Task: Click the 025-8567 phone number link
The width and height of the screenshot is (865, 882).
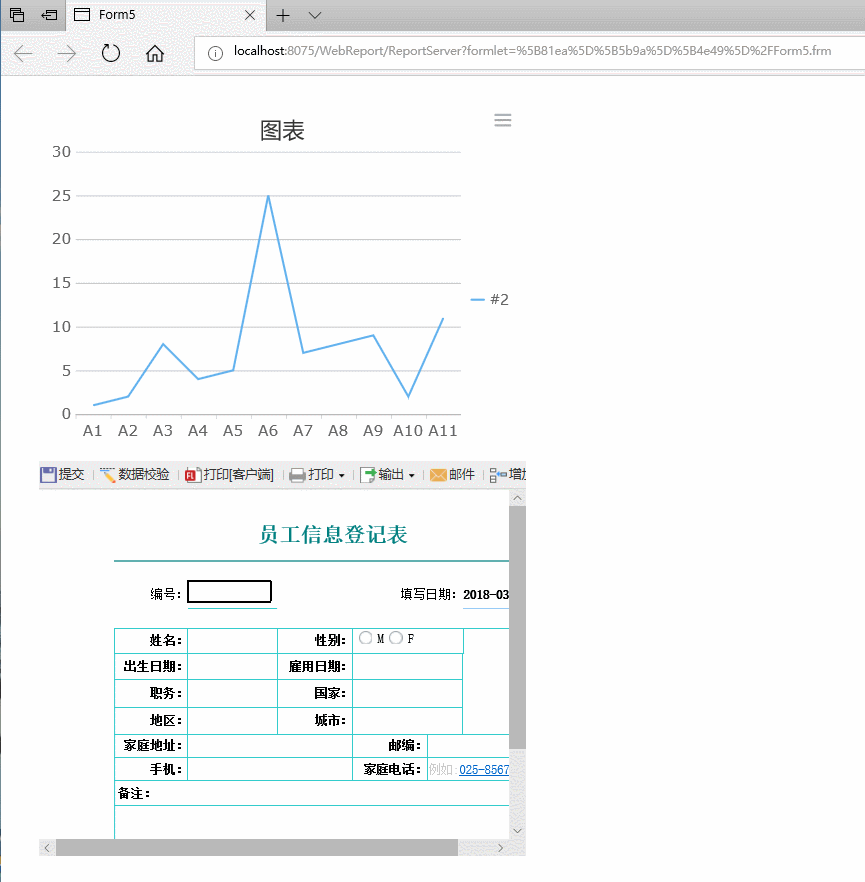Action: [x=484, y=770]
